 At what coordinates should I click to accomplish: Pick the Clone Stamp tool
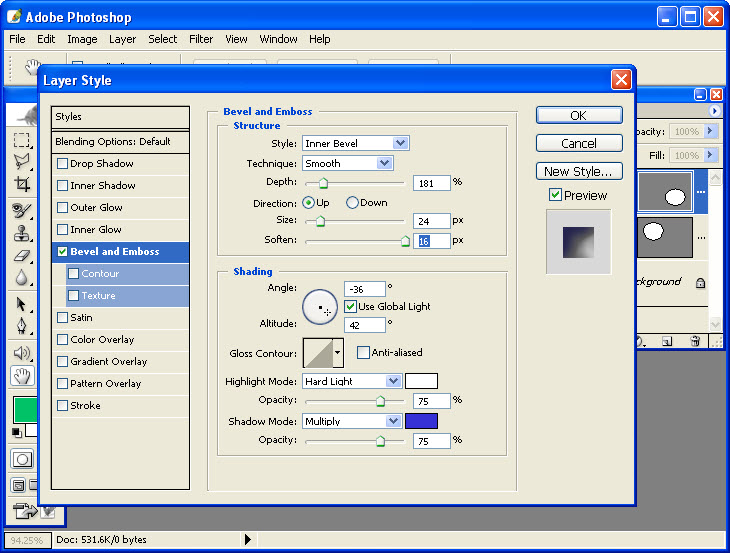pyautogui.click(x=22, y=234)
